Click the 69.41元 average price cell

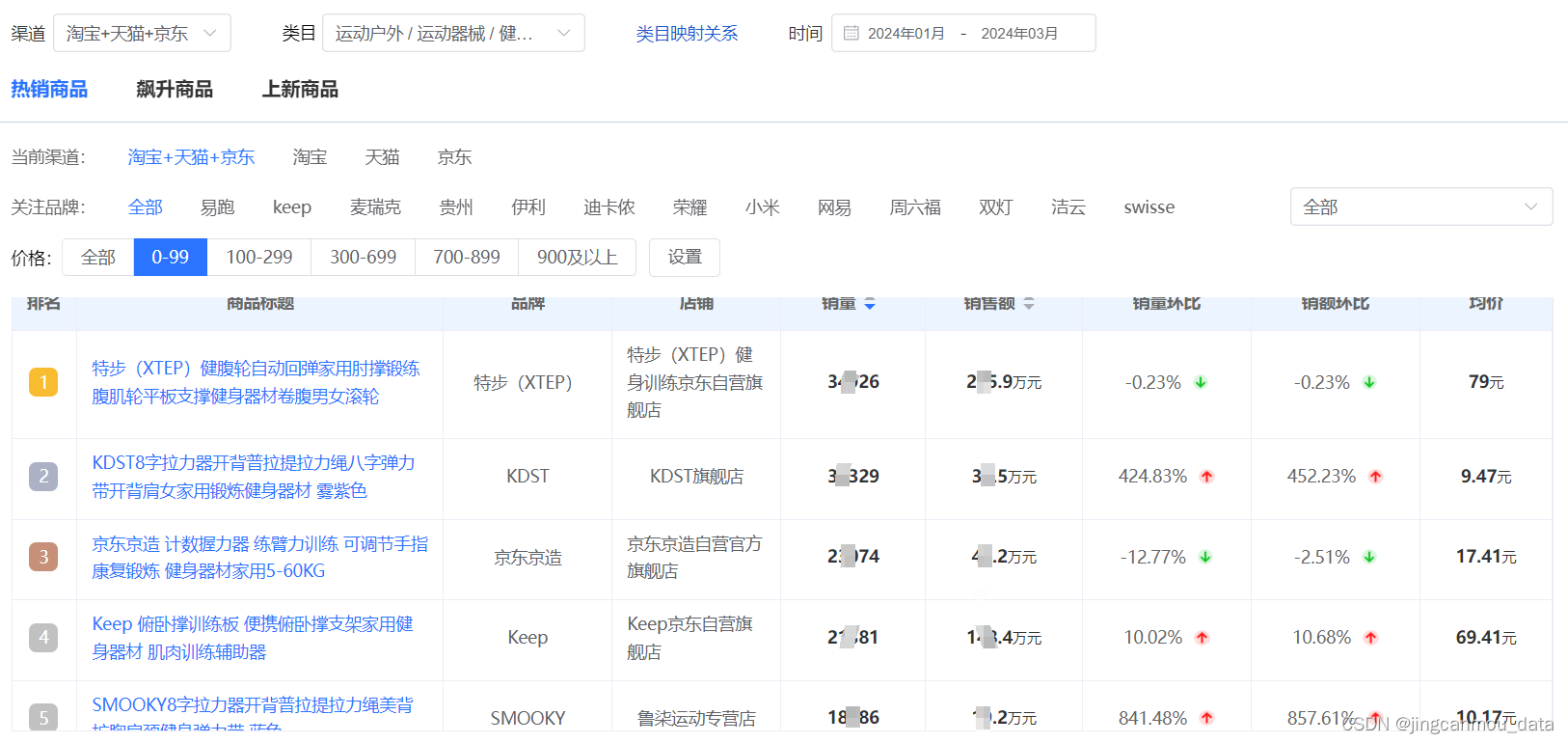(1486, 638)
